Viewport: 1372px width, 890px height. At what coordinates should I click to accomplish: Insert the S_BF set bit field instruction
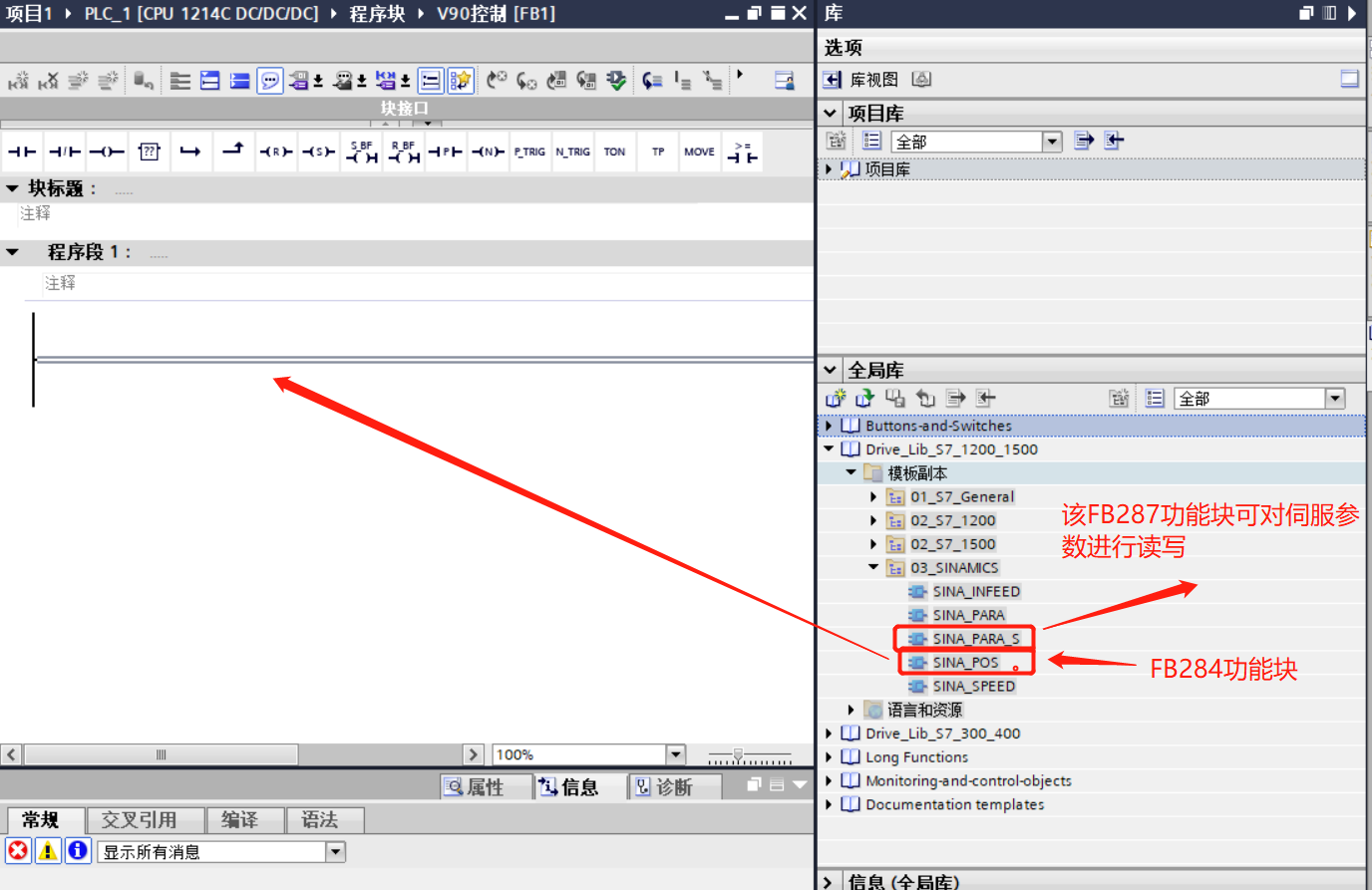361,151
